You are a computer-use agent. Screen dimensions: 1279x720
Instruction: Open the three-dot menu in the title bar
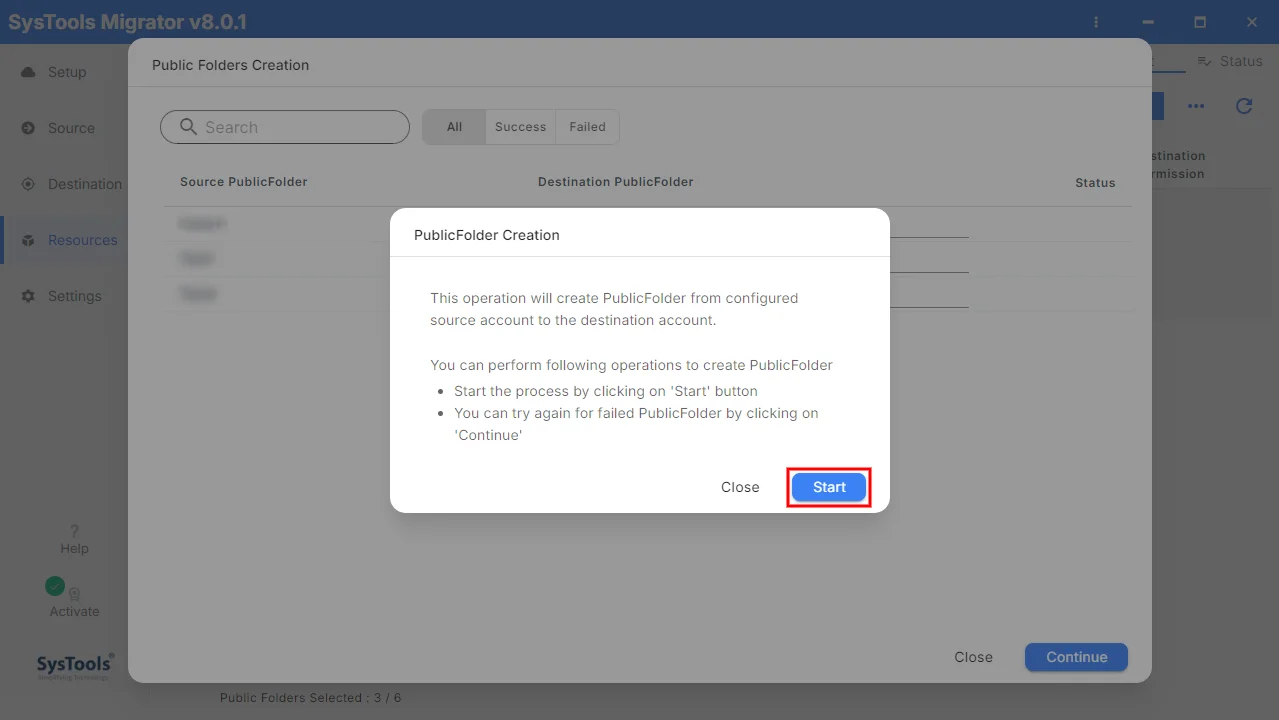click(x=1096, y=22)
